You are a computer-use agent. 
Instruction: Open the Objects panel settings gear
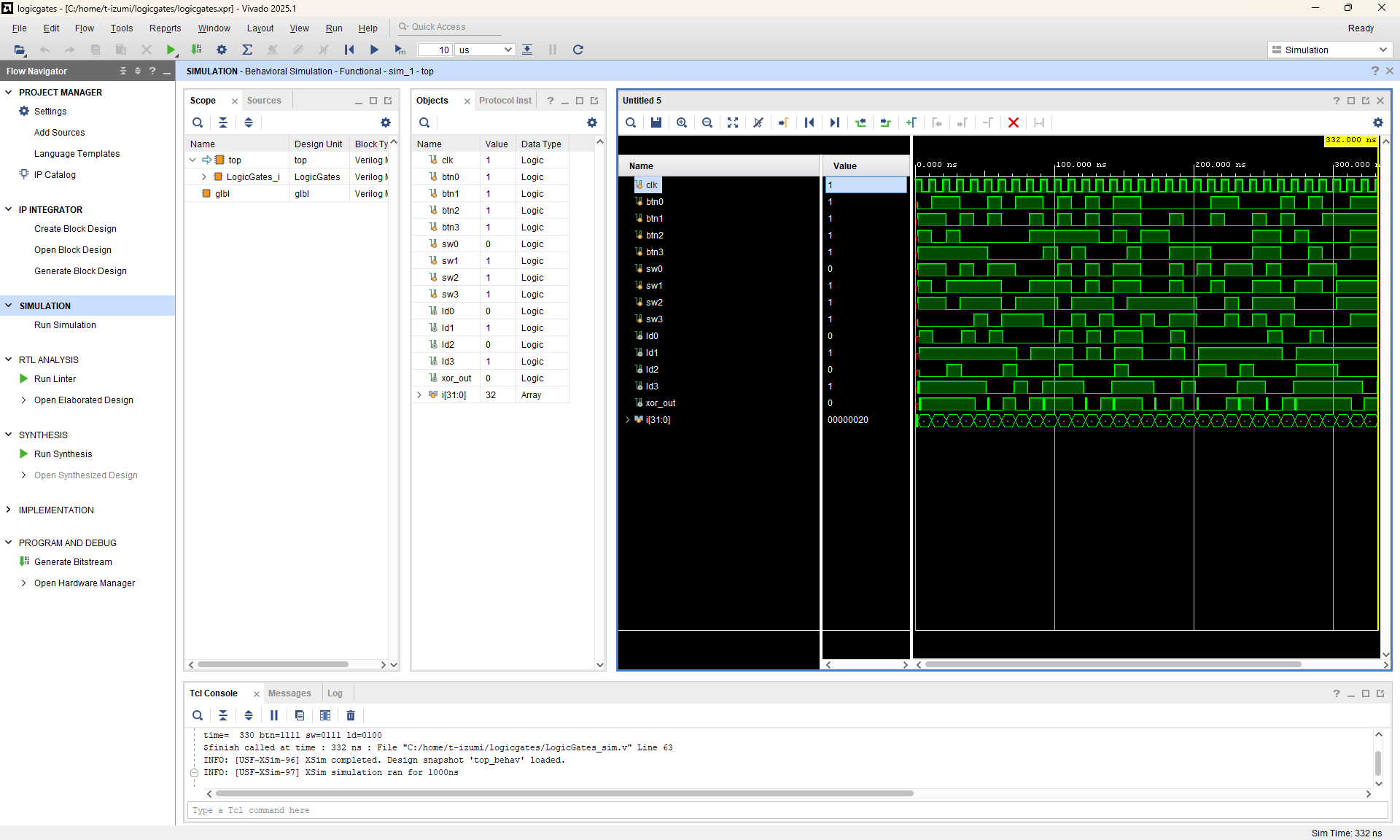point(592,122)
